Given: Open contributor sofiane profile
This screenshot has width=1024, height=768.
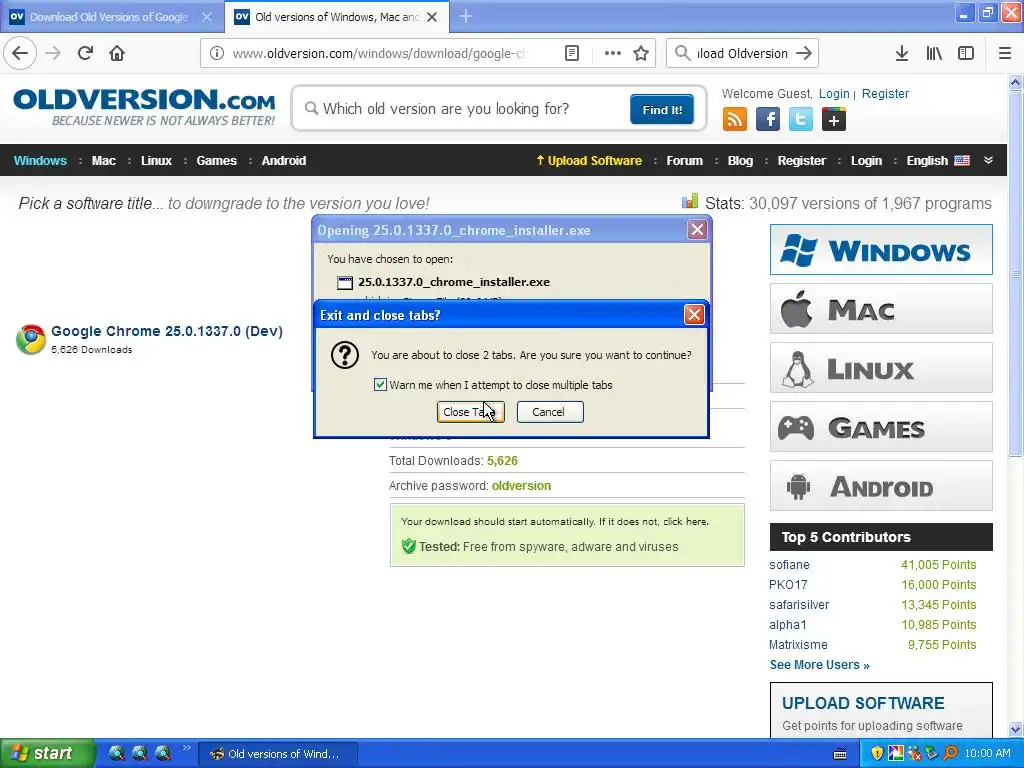Looking at the screenshot, I should click(789, 565).
